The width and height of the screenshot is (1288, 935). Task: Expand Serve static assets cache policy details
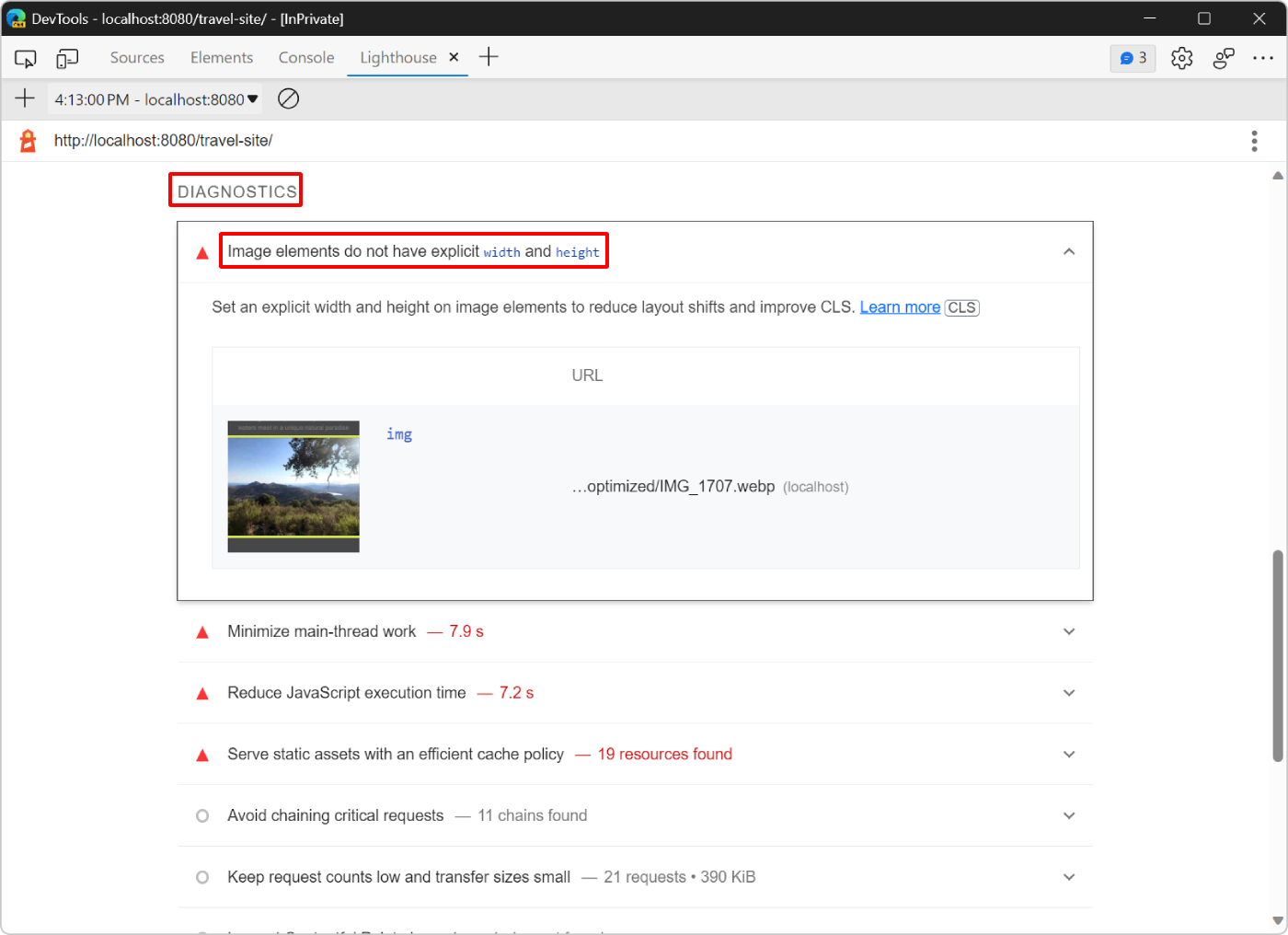[x=1069, y=754]
